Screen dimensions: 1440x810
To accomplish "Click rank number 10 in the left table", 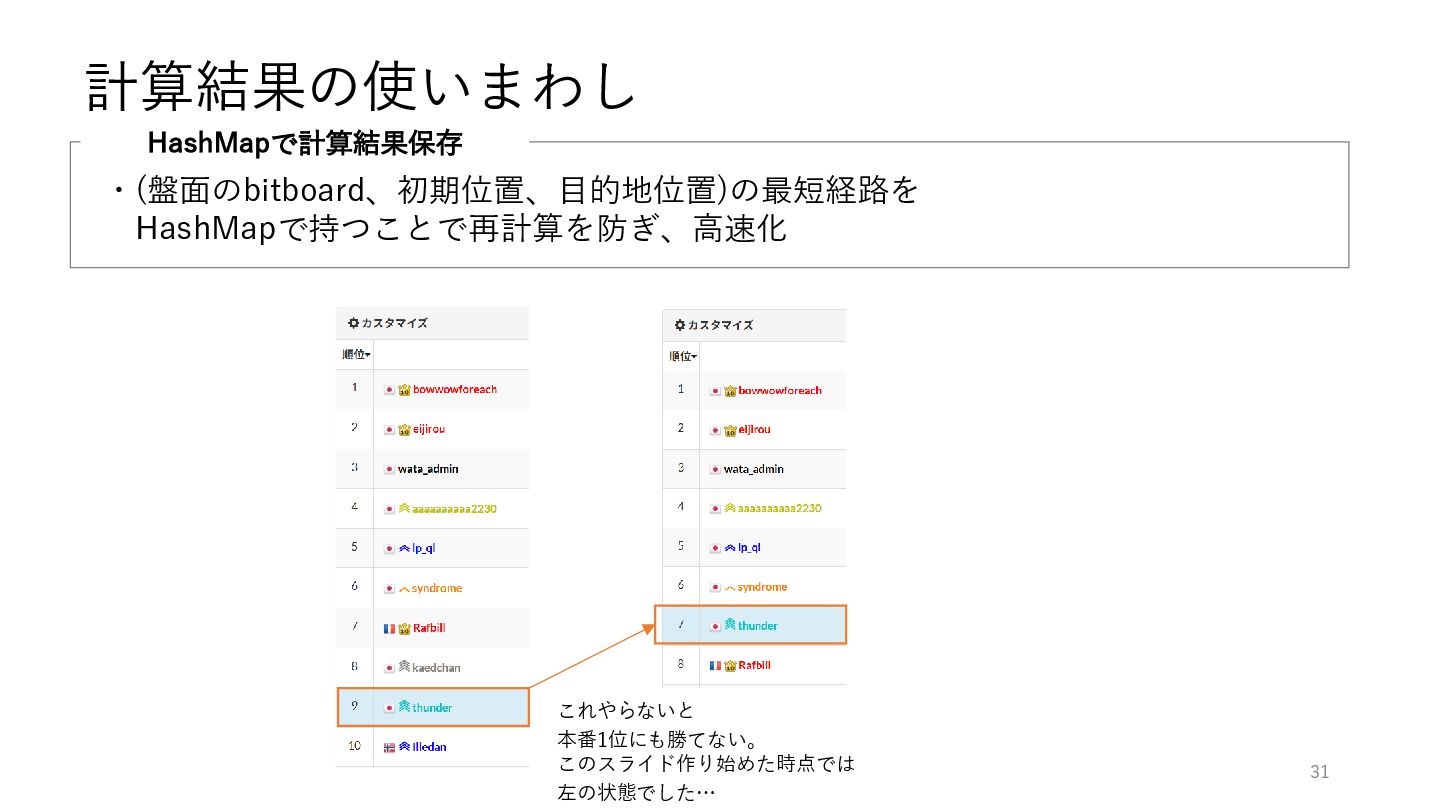I will tap(354, 746).
